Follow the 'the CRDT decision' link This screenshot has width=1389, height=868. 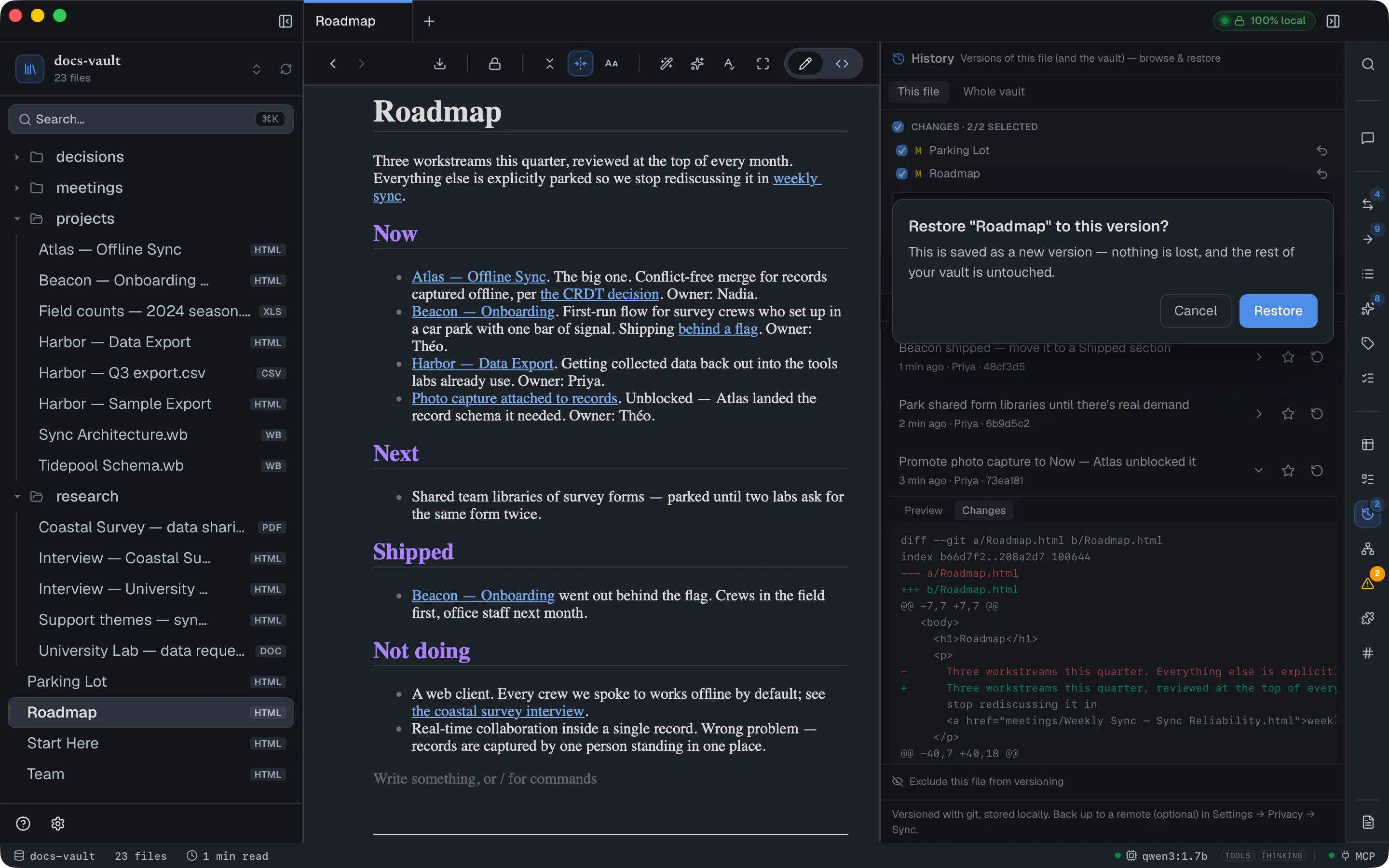[x=599, y=294]
